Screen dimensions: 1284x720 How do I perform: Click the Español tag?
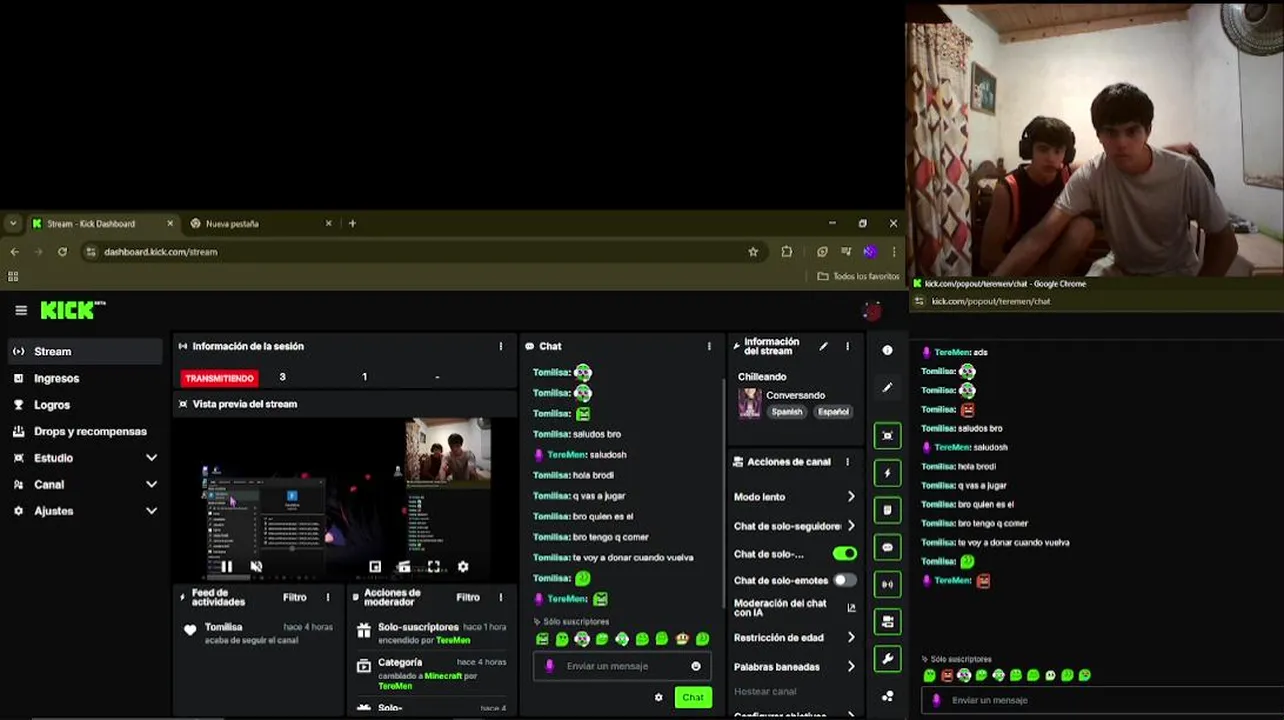pos(833,412)
